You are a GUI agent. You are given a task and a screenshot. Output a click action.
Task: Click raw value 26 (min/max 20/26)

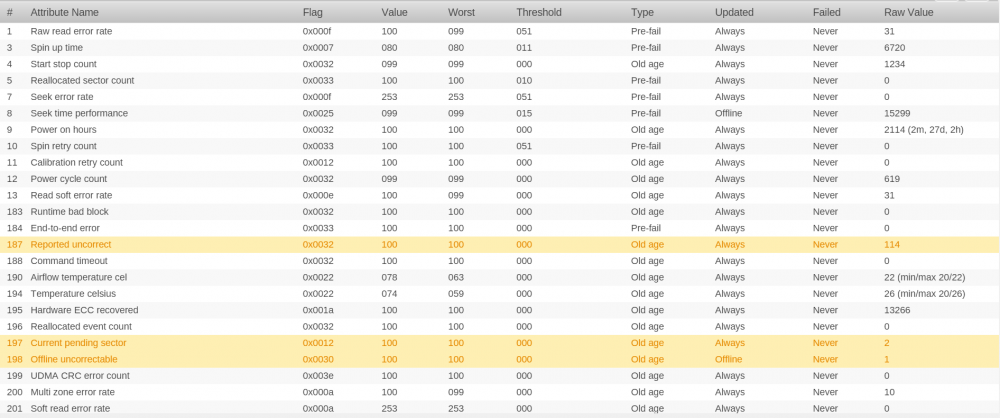pos(925,294)
